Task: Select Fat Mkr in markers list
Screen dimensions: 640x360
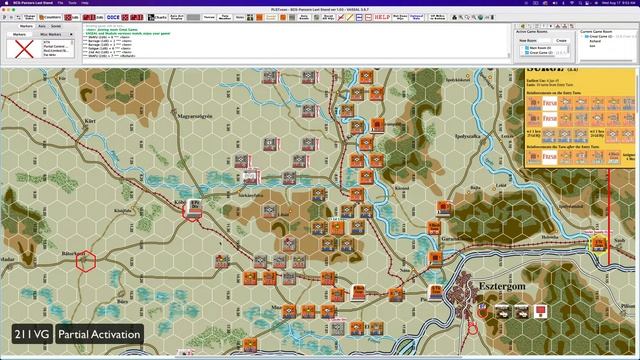Action: pyautogui.click(x=49, y=55)
